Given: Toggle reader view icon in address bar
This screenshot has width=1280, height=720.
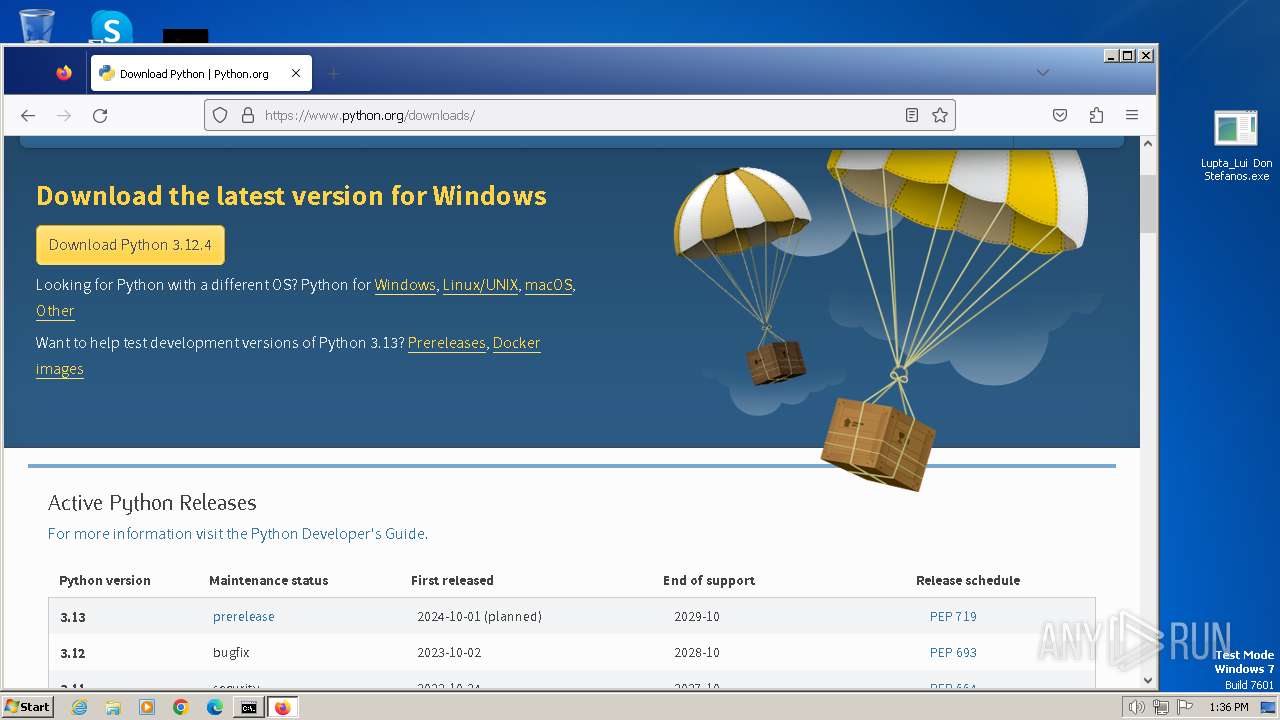Looking at the screenshot, I should click(x=911, y=115).
